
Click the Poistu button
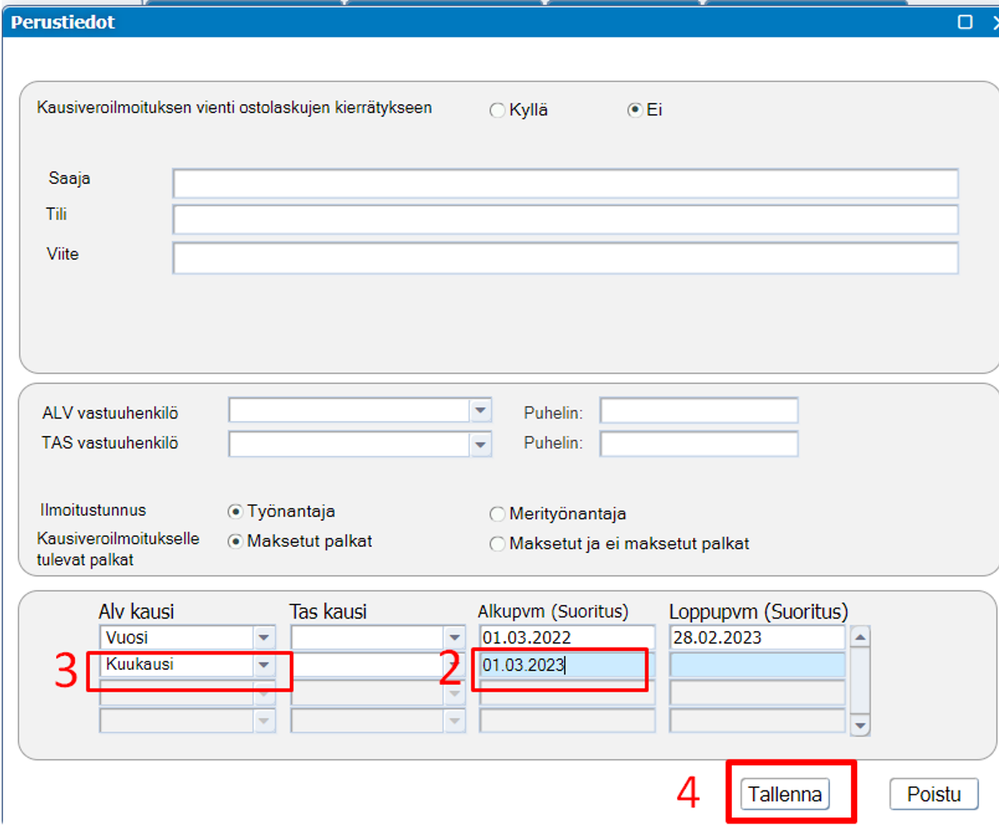933,794
